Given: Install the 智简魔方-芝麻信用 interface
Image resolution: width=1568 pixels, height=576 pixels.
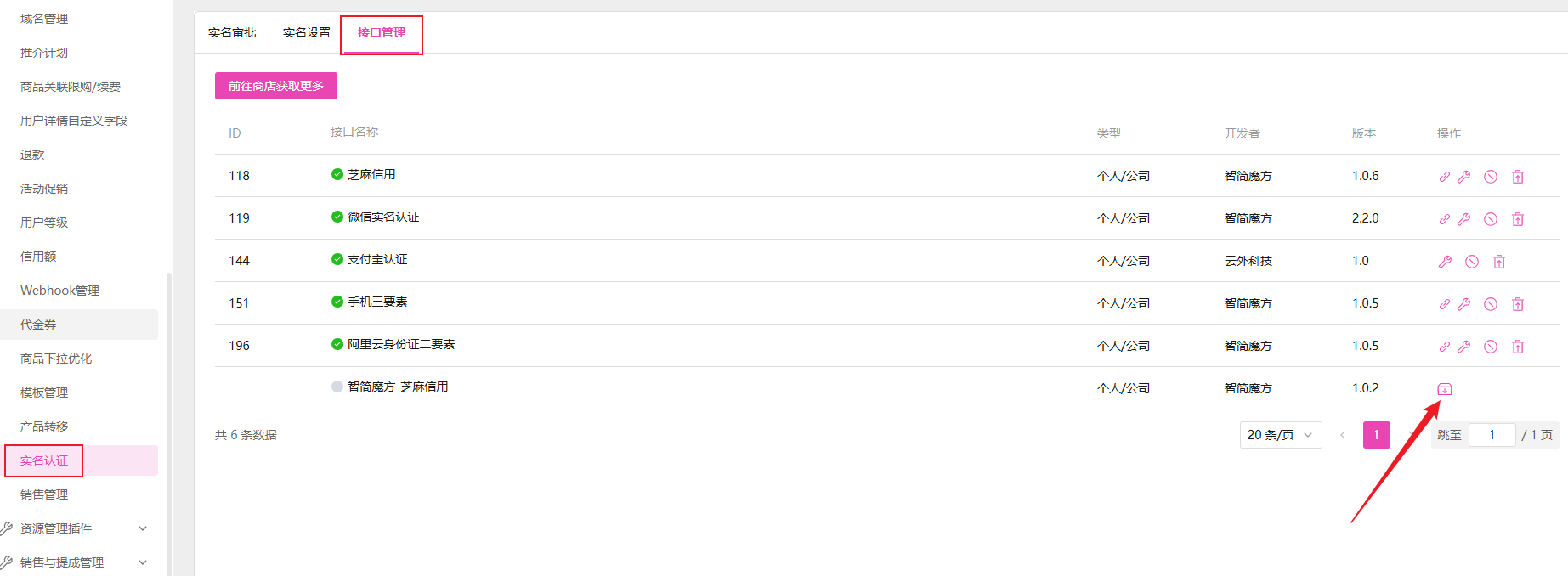Looking at the screenshot, I should coord(1445,389).
